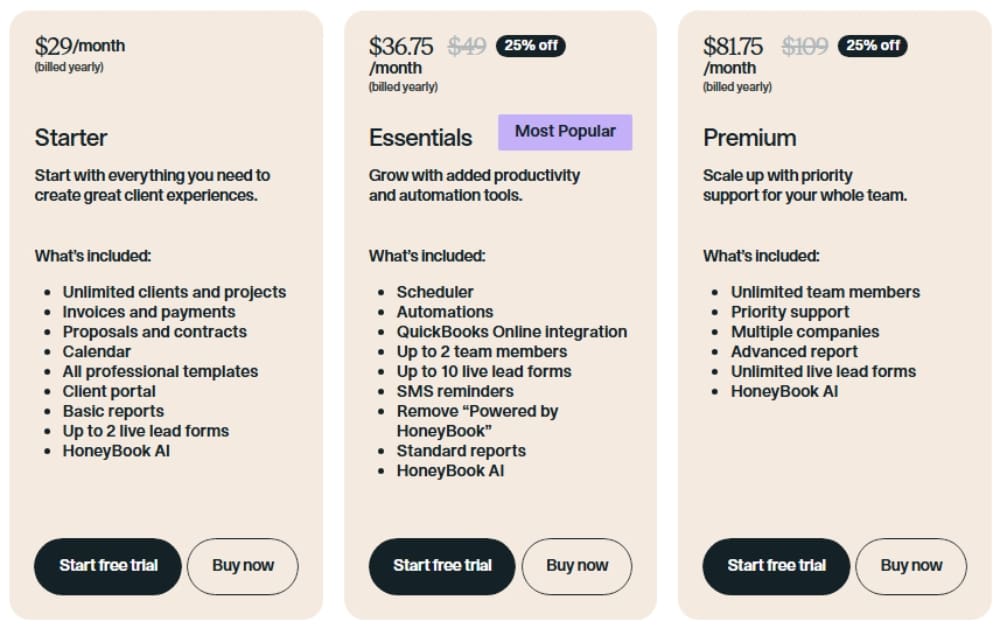Screen dimensions: 1000x635
Task: Click the Most Popular badge
Action: [565, 131]
